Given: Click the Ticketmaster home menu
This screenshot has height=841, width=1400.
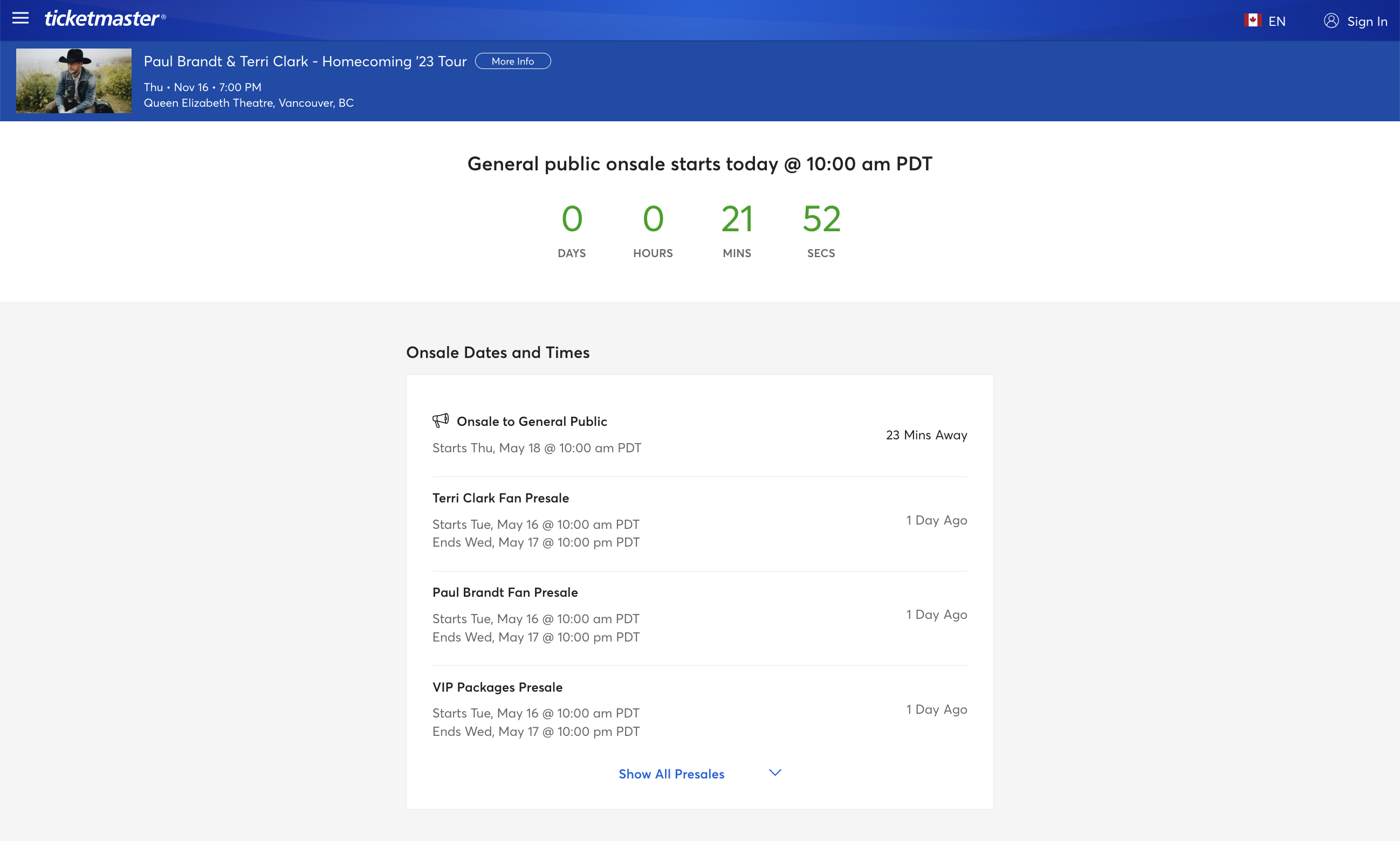Looking at the screenshot, I should (21, 18).
